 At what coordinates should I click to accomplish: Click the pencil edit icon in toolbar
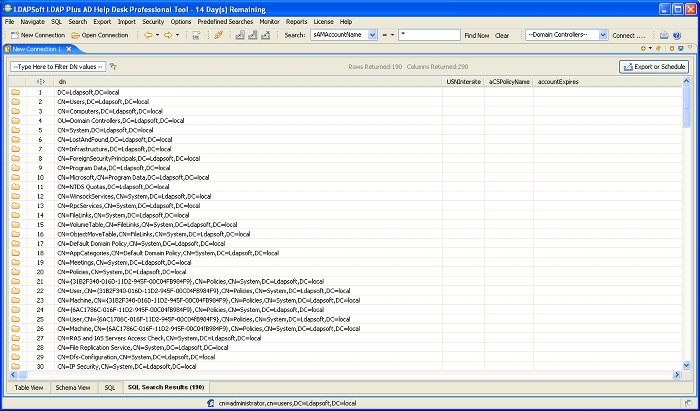pyautogui.click(x=218, y=35)
